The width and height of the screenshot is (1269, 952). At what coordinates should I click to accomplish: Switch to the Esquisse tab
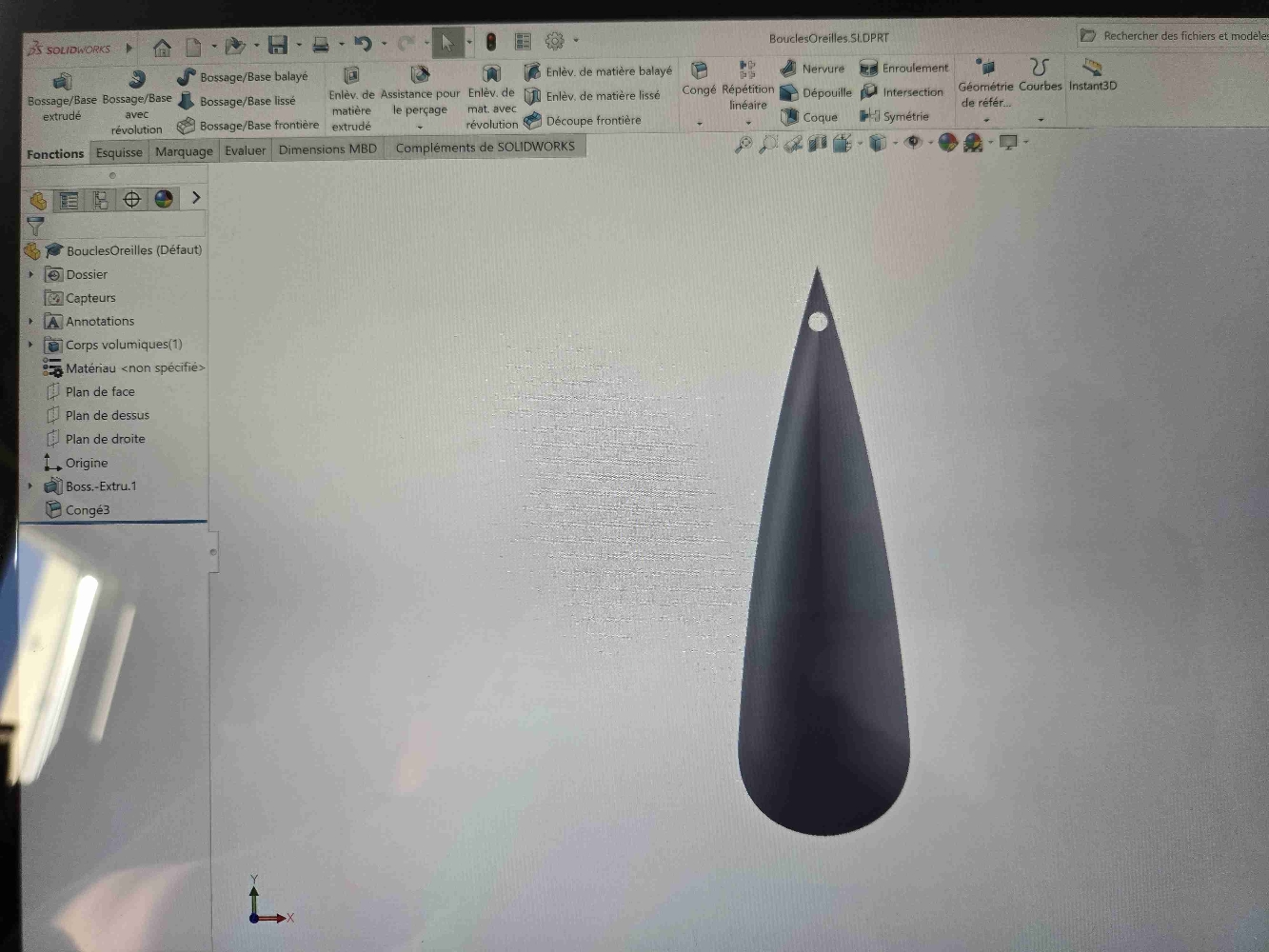click(x=119, y=152)
